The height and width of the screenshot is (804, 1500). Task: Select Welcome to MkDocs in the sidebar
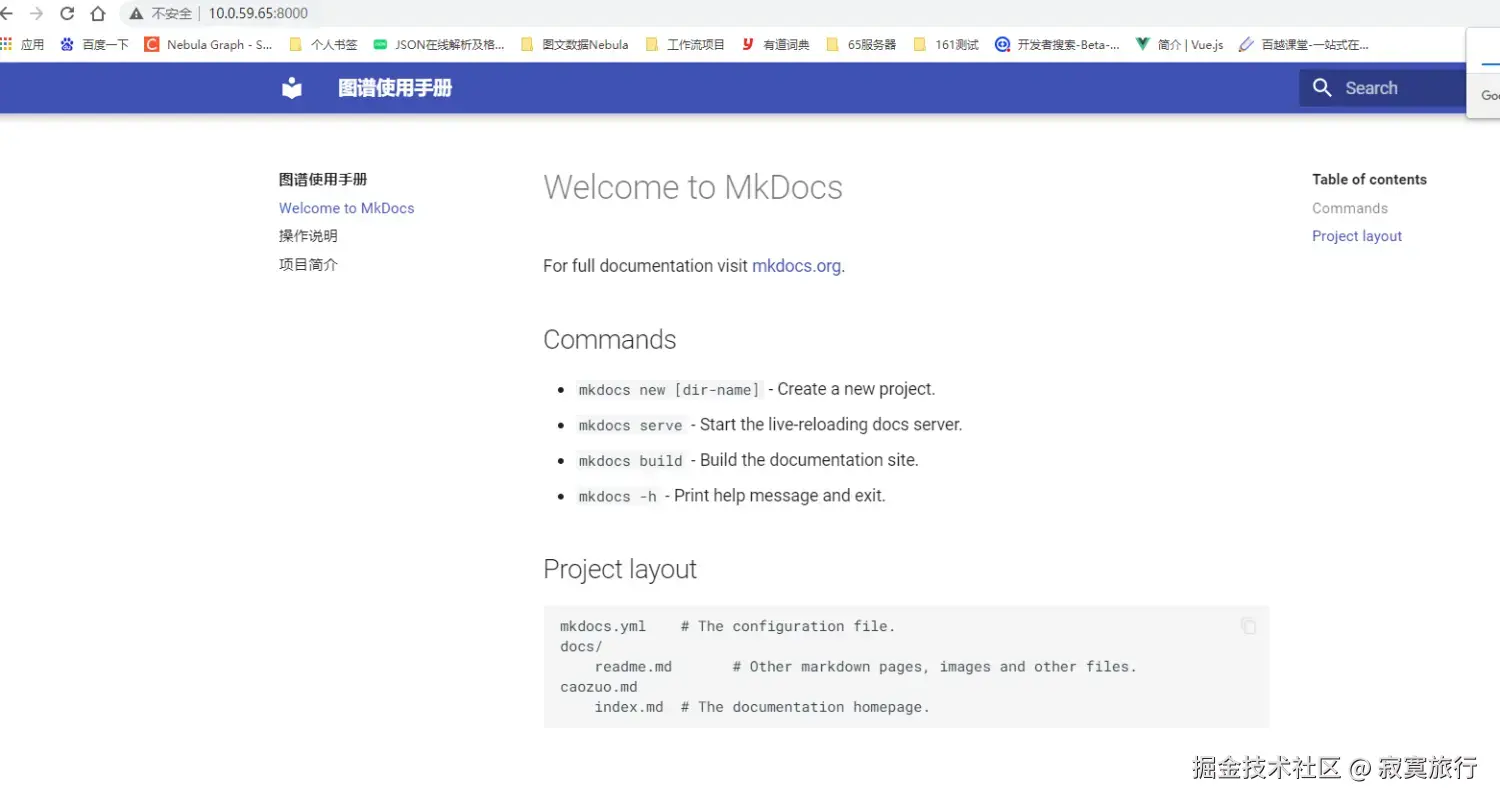pos(346,208)
